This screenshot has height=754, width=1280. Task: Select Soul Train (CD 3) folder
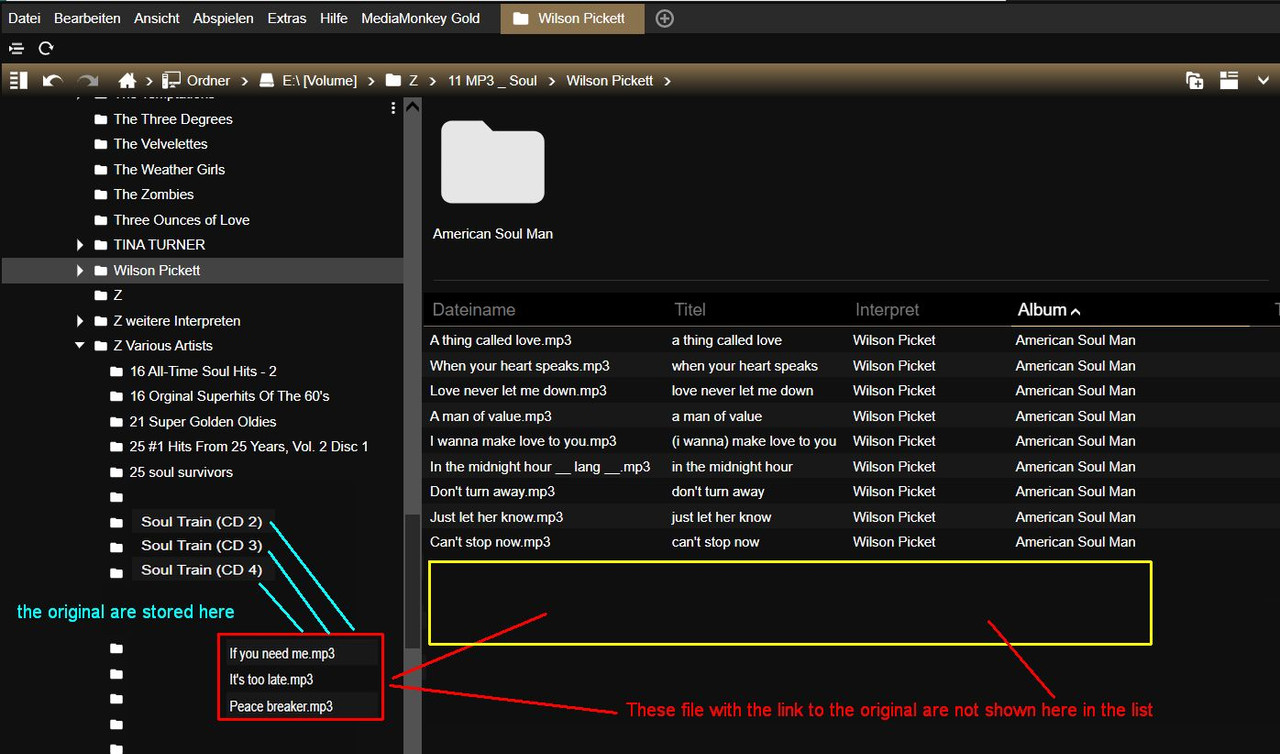tap(201, 545)
